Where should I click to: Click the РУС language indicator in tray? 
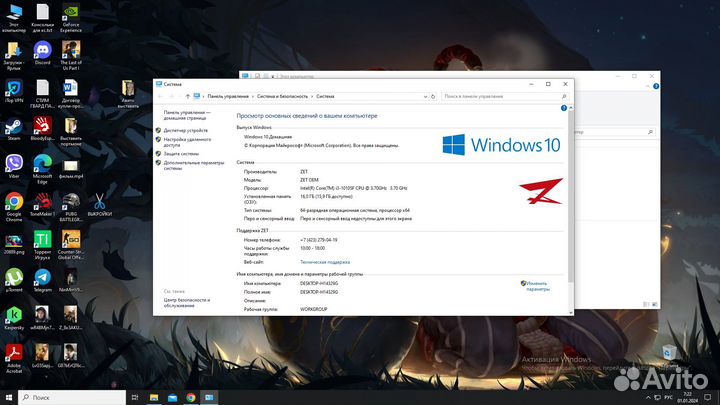[x=669, y=397]
